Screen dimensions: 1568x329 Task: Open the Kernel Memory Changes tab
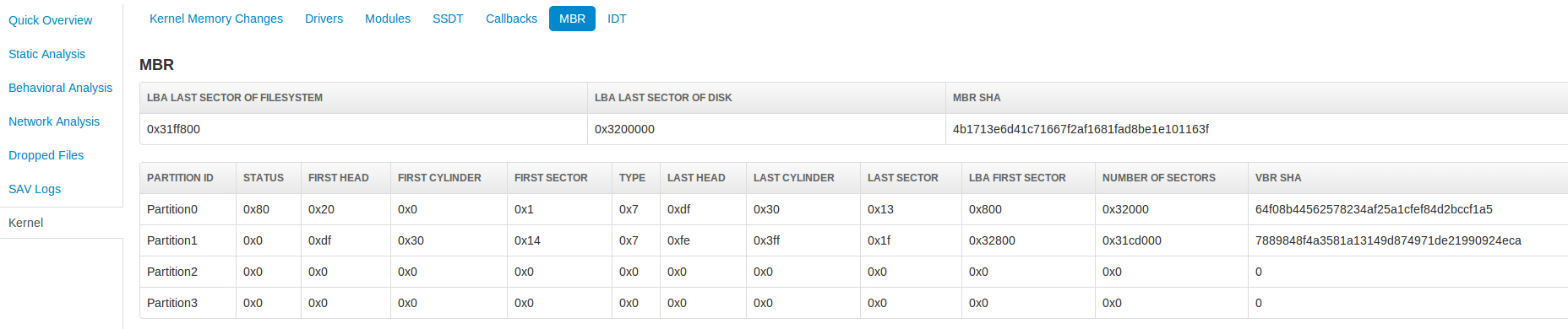[216, 19]
